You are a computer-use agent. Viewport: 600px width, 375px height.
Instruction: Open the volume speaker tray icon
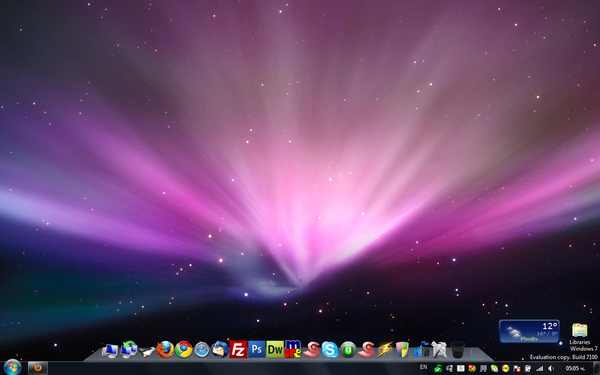(x=551, y=368)
